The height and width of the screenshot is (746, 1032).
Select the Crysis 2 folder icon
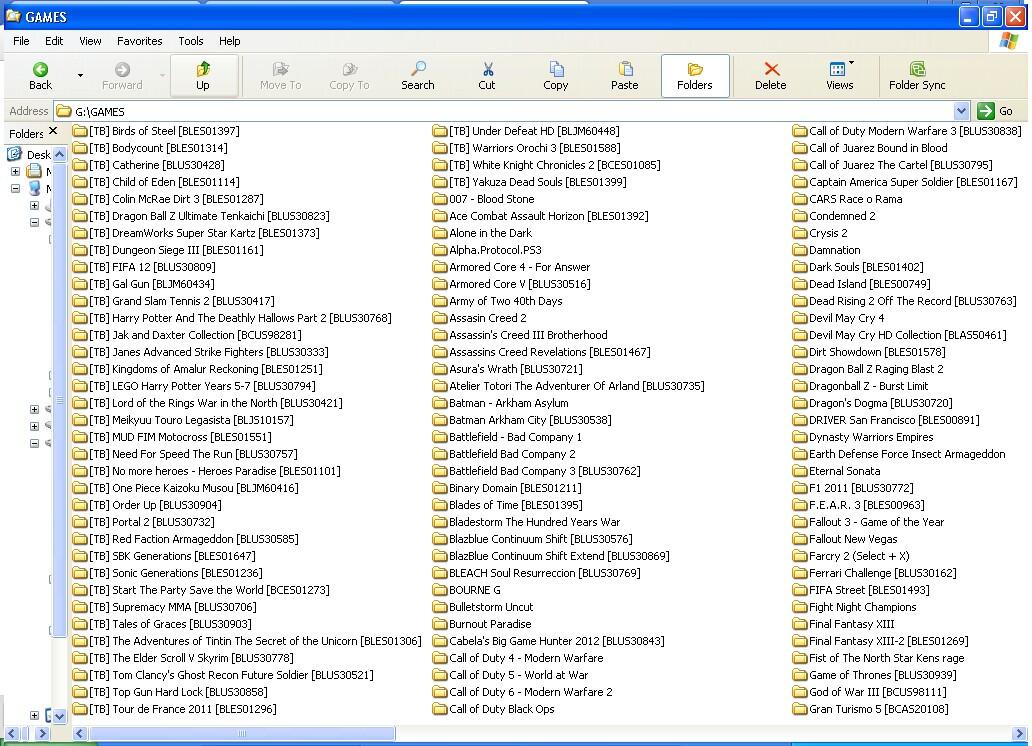click(x=800, y=233)
